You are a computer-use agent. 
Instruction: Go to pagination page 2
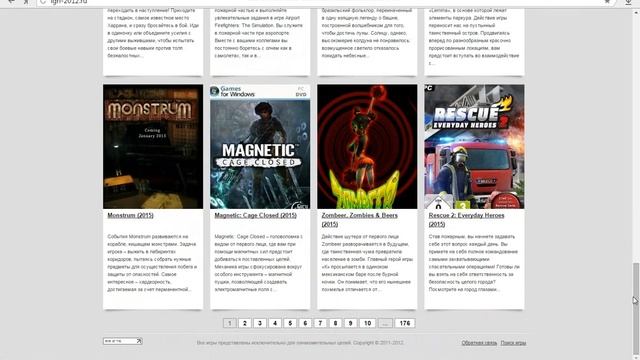[244, 323]
